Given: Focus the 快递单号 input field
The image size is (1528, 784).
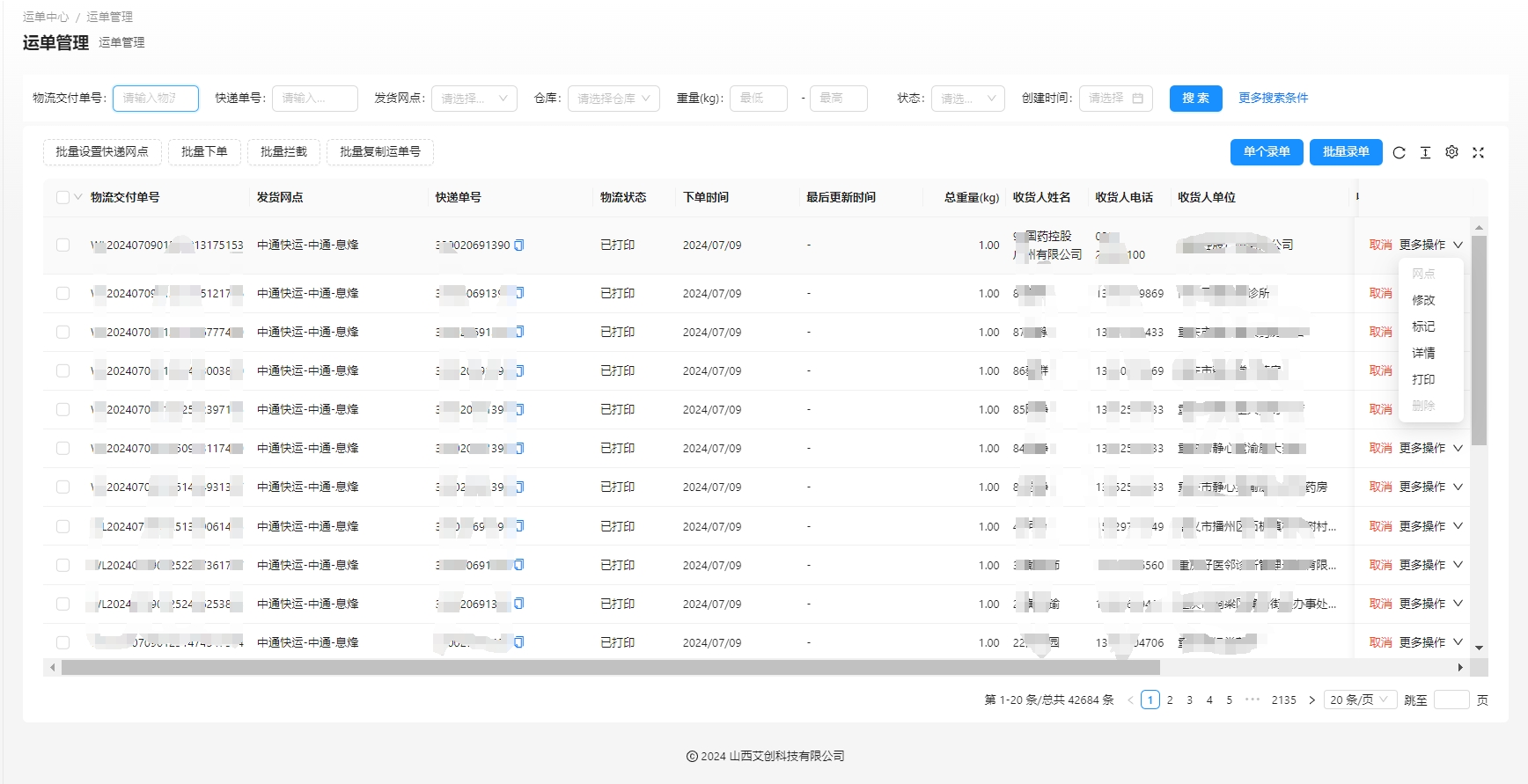Looking at the screenshot, I should tap(315, 99).
